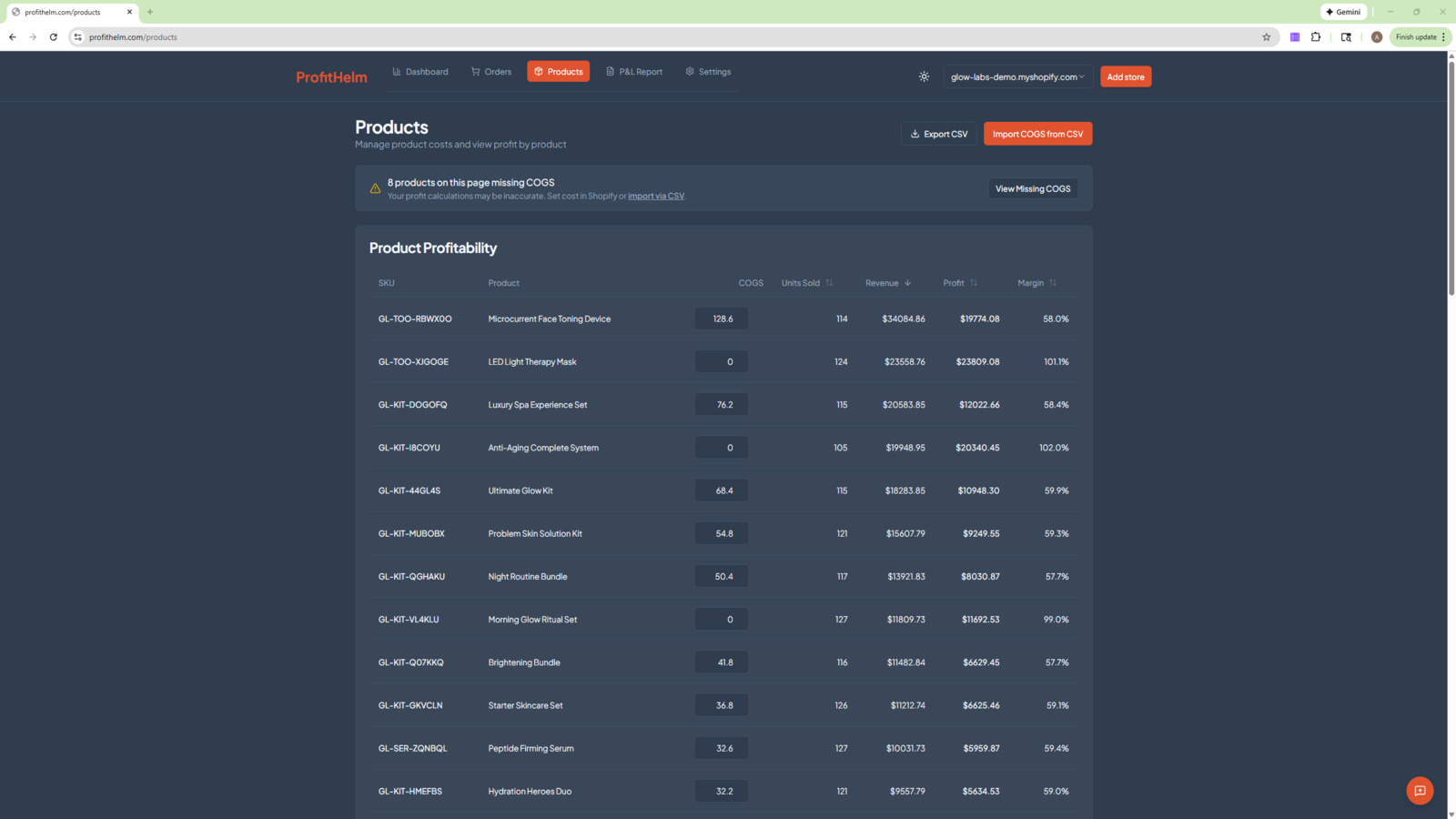
Task: Toggle the light/dark theme sun icon
Action: click(924, 76)
